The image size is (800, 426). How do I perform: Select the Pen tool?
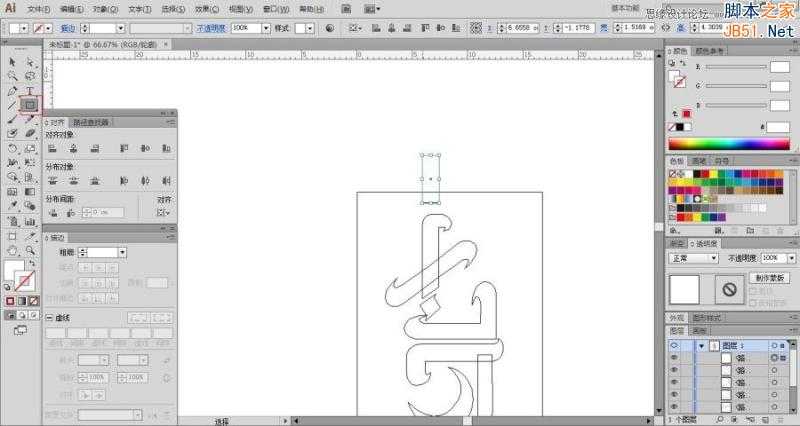[x=12, y=91]
